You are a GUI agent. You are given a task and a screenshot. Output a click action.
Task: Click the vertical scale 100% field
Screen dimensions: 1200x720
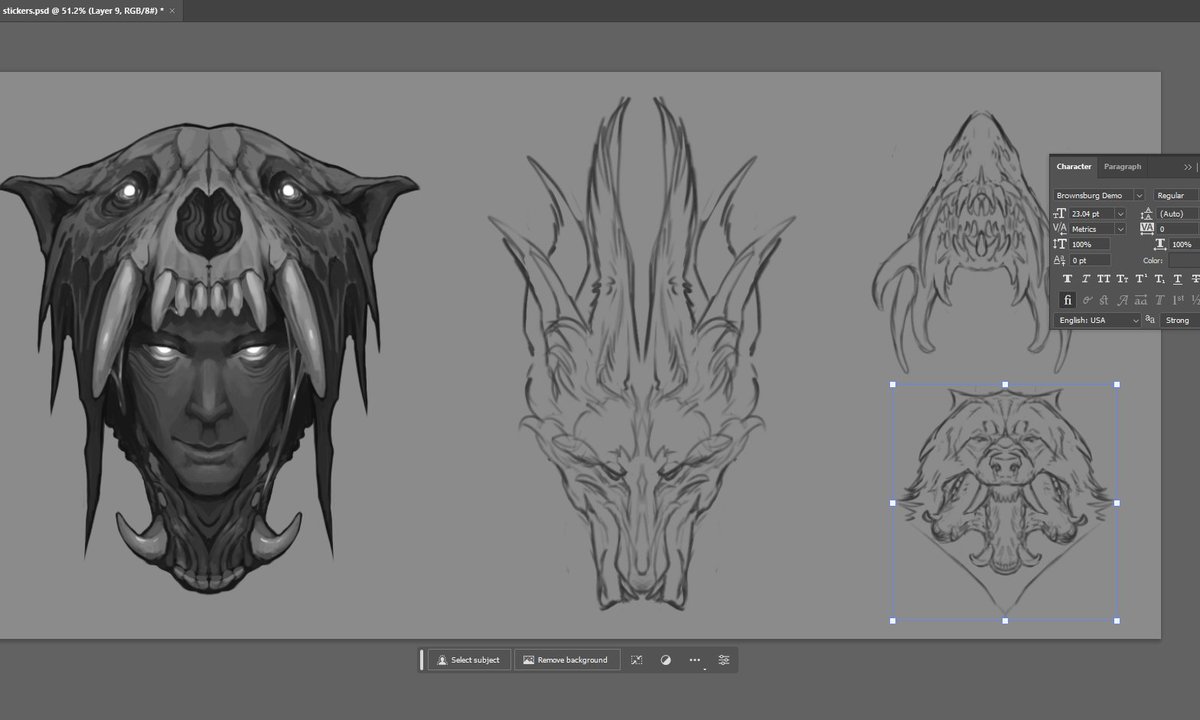(1090, 244)
